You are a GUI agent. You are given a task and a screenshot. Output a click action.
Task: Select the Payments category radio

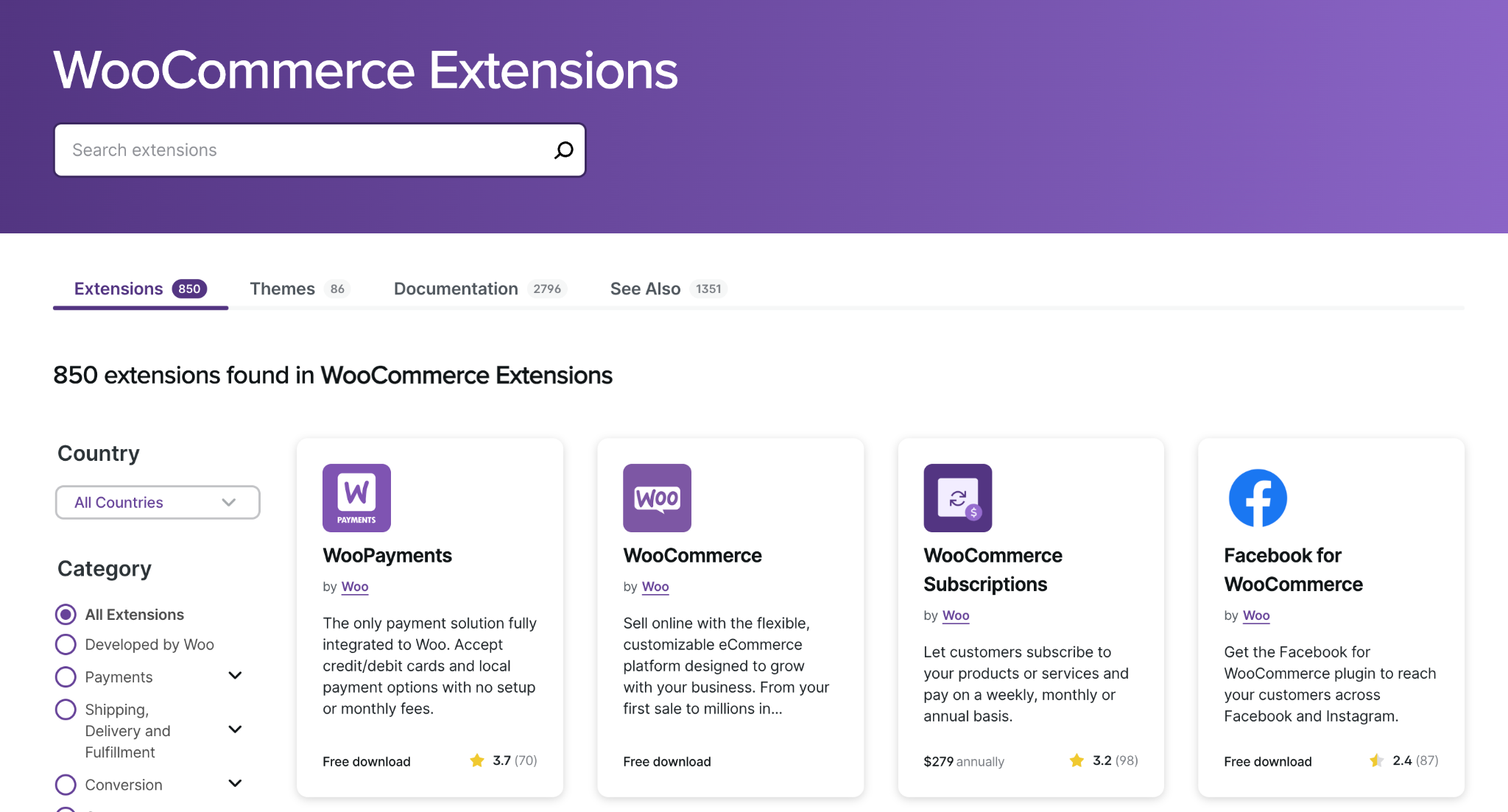tap(66, 677)
